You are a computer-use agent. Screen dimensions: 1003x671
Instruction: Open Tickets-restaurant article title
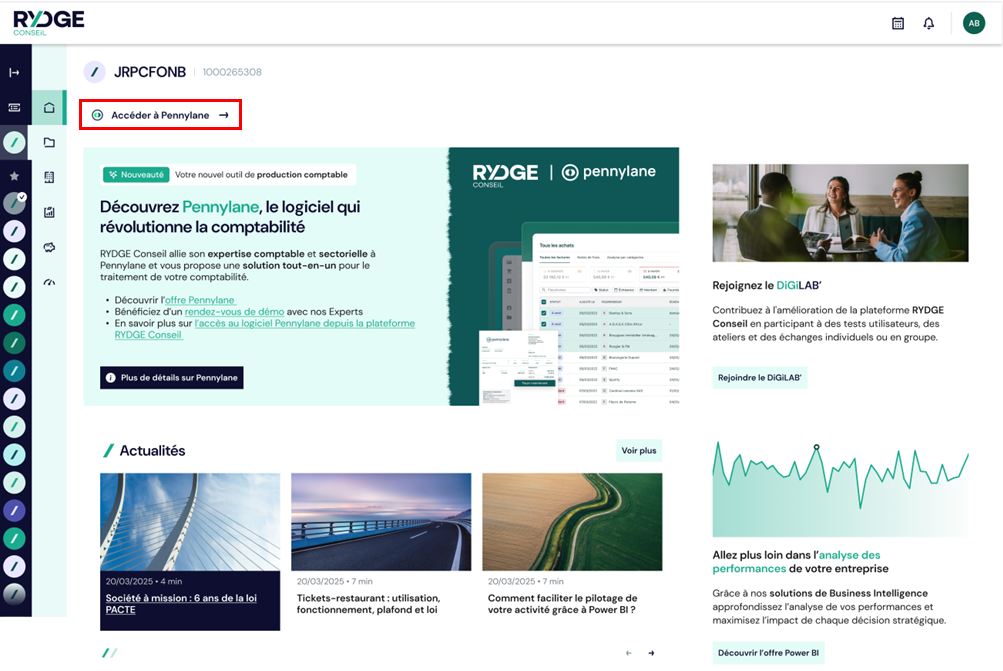coord(368,604)
